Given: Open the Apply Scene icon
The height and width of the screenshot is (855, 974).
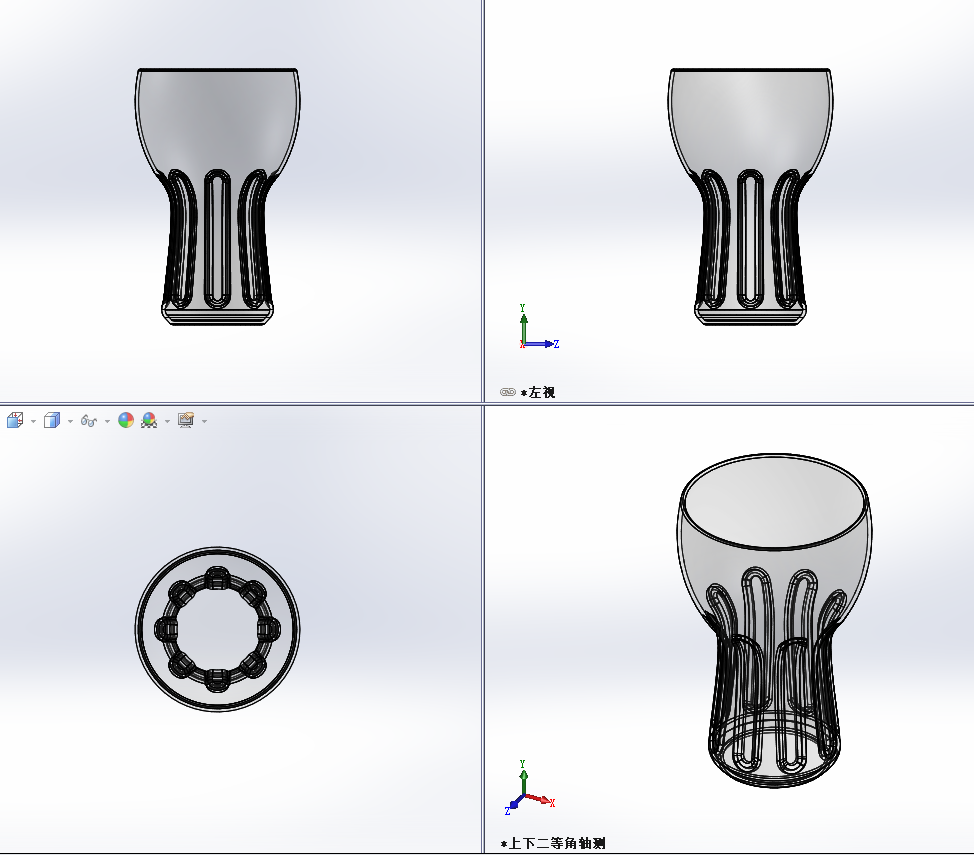Looking at the screenshot, I should pos(149,421).
